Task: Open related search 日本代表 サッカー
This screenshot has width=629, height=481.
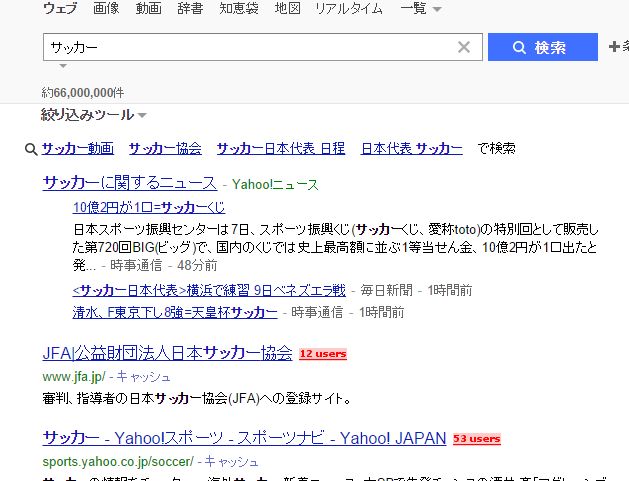Action: [x=412, y=148]
